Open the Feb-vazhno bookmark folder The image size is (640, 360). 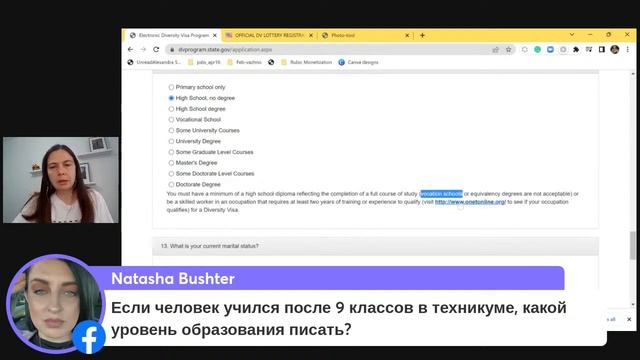(244, 62)
